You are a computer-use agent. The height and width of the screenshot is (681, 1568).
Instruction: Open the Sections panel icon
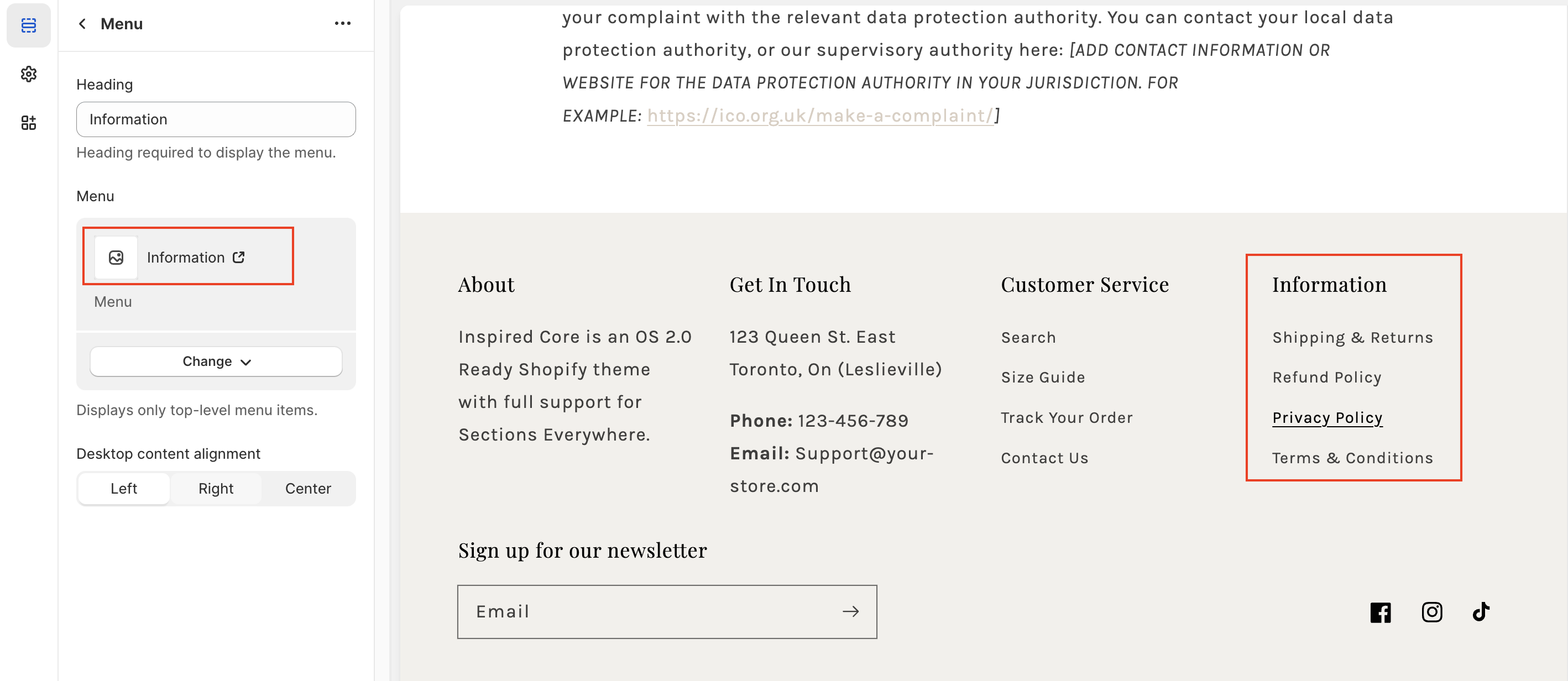tap(29, 25)
